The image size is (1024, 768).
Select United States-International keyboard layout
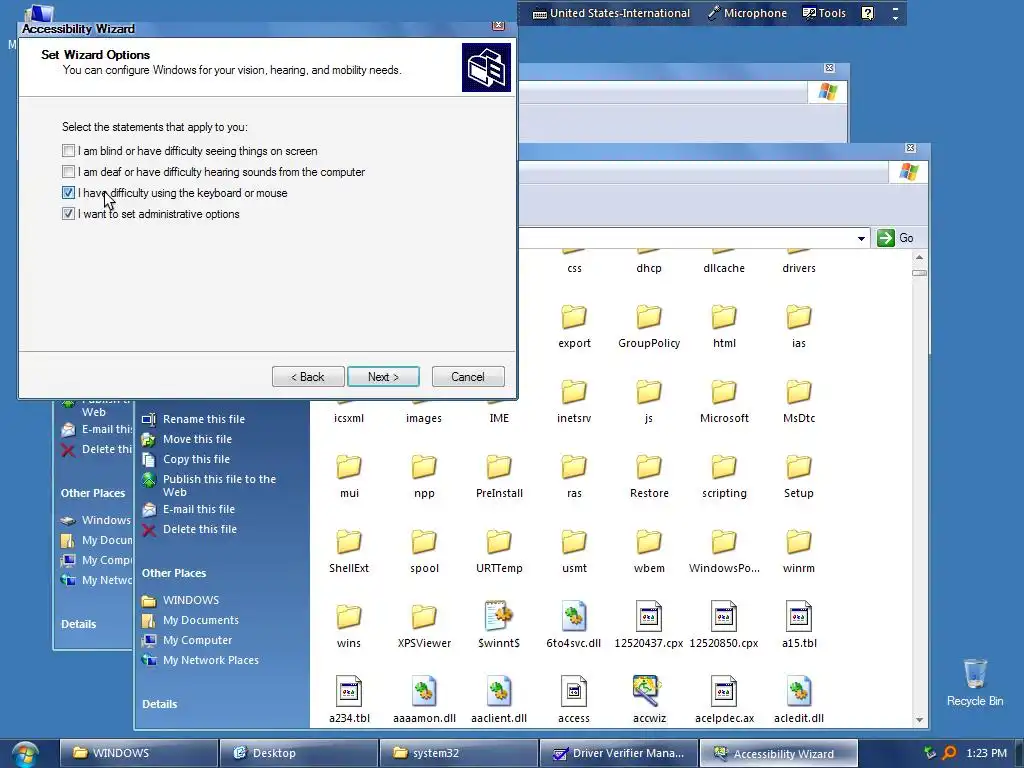611,13
